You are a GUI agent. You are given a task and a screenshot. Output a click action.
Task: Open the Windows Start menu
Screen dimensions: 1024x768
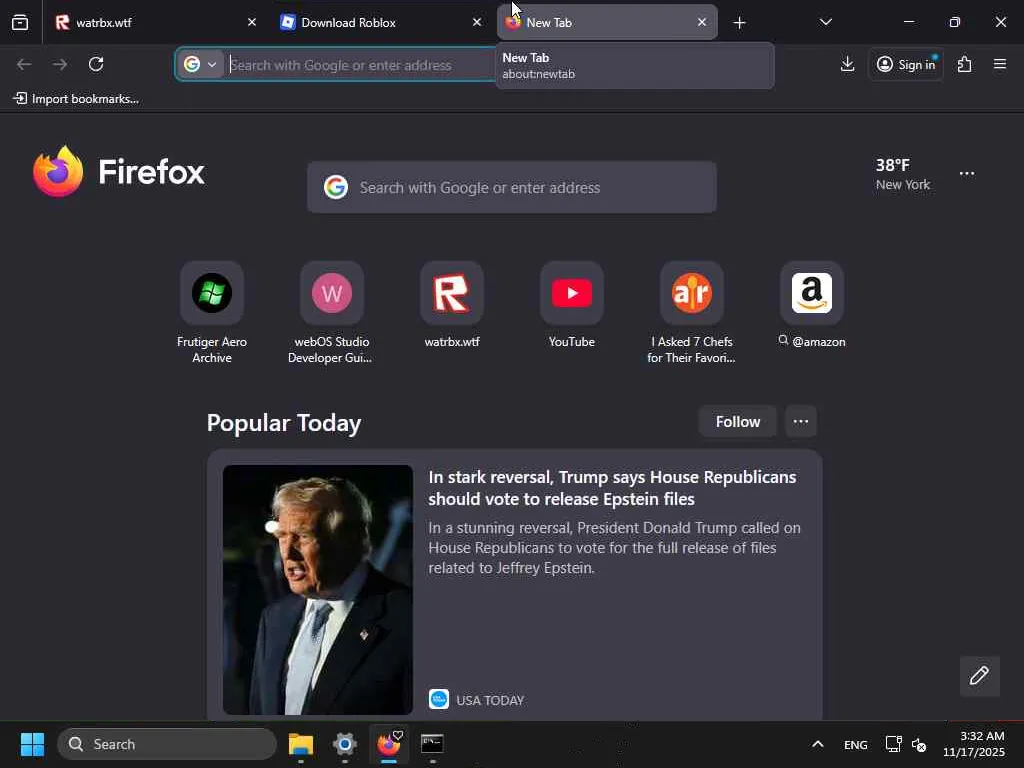tap(33, 744)
